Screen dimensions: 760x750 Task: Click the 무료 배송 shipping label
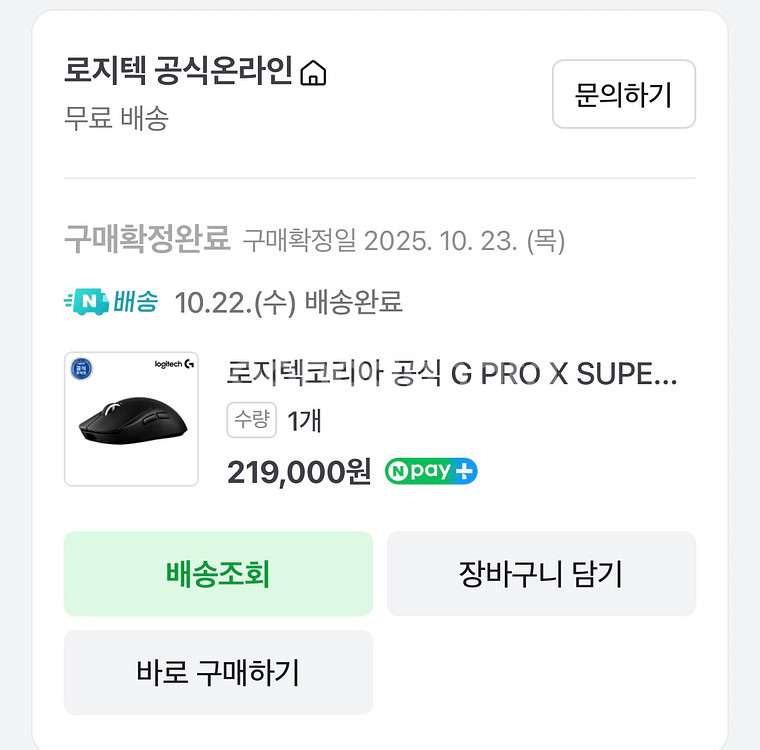116,118
